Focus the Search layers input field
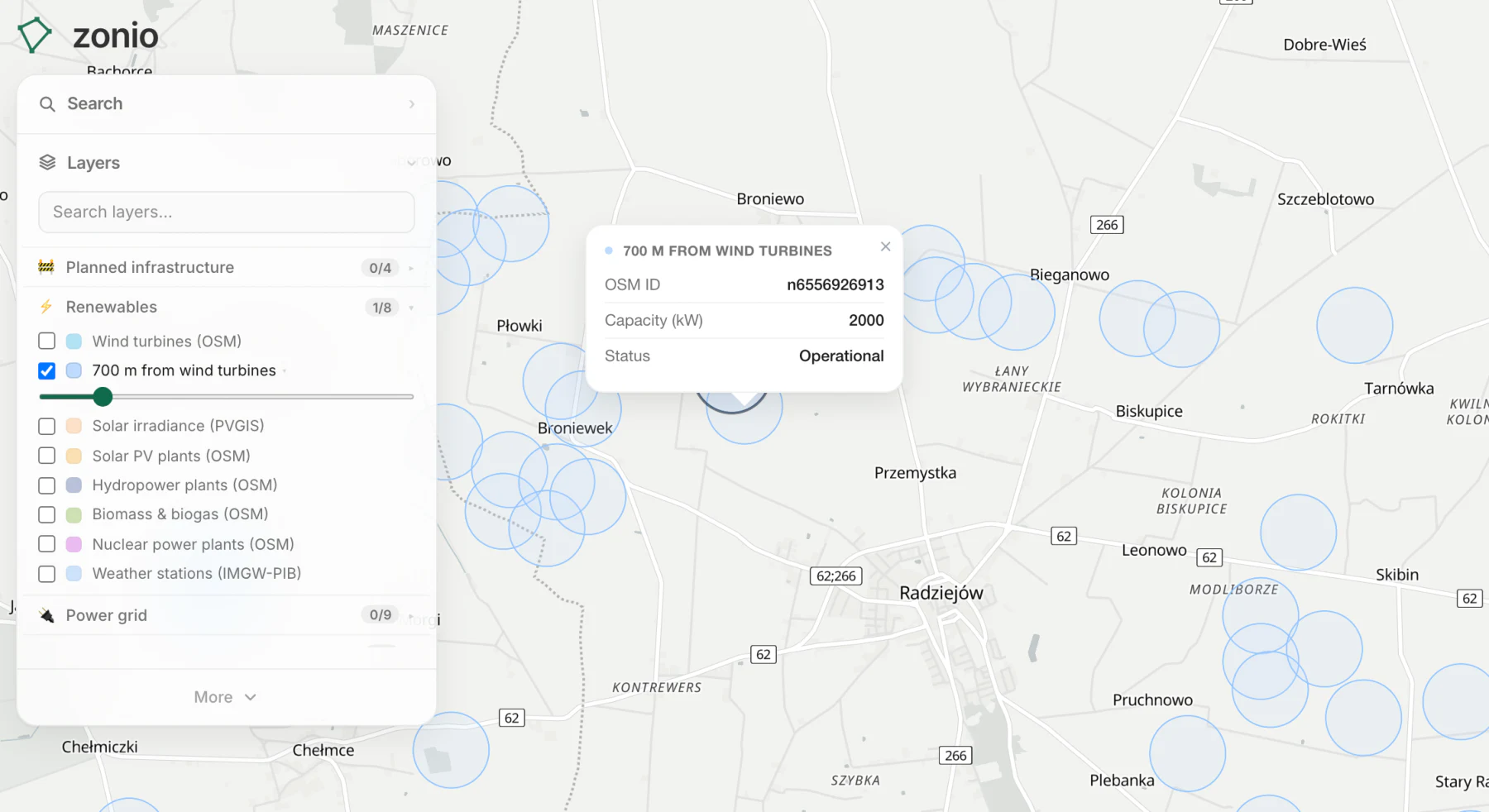 [227, 213]
